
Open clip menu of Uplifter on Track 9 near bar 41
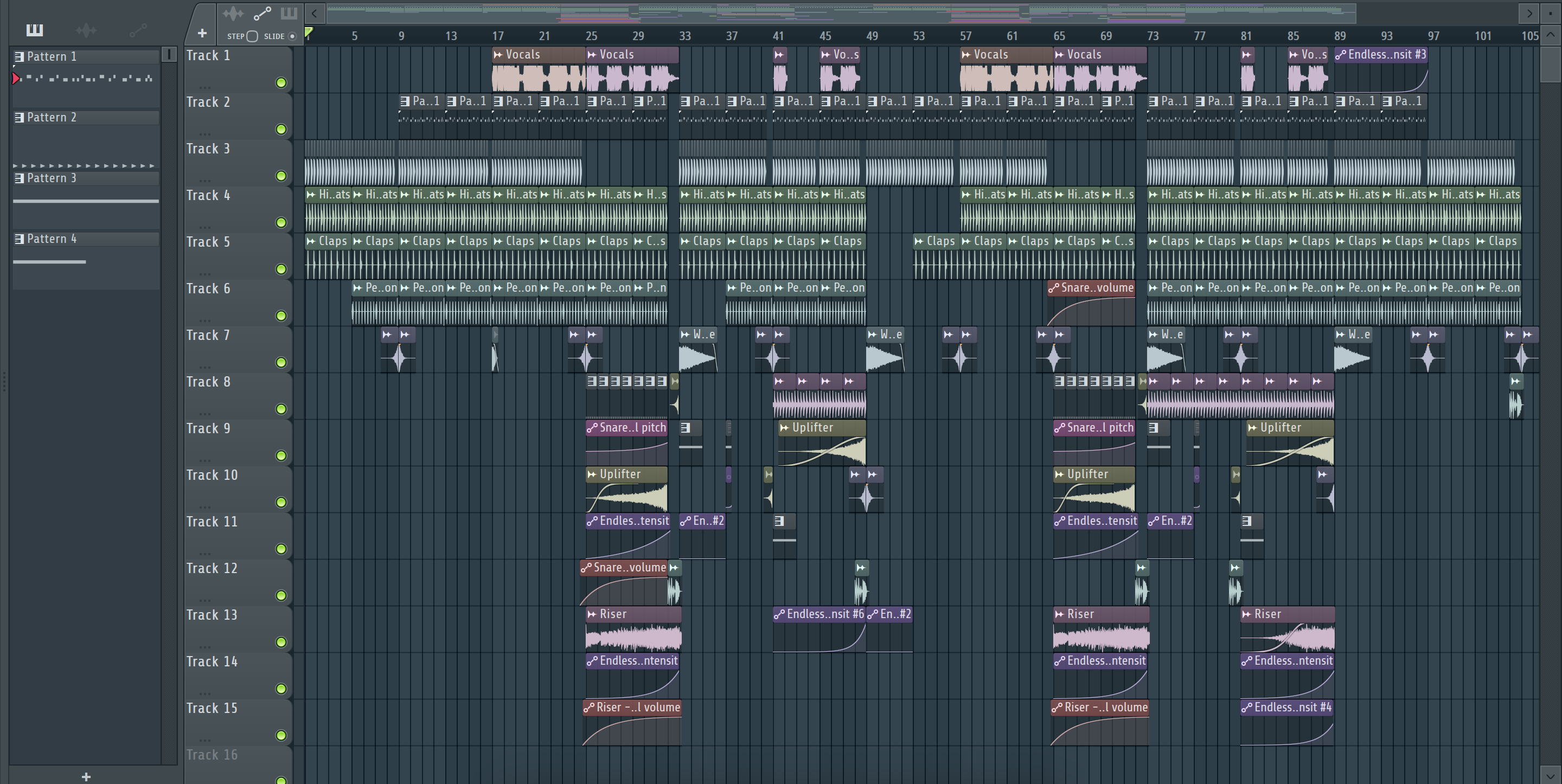784,428
